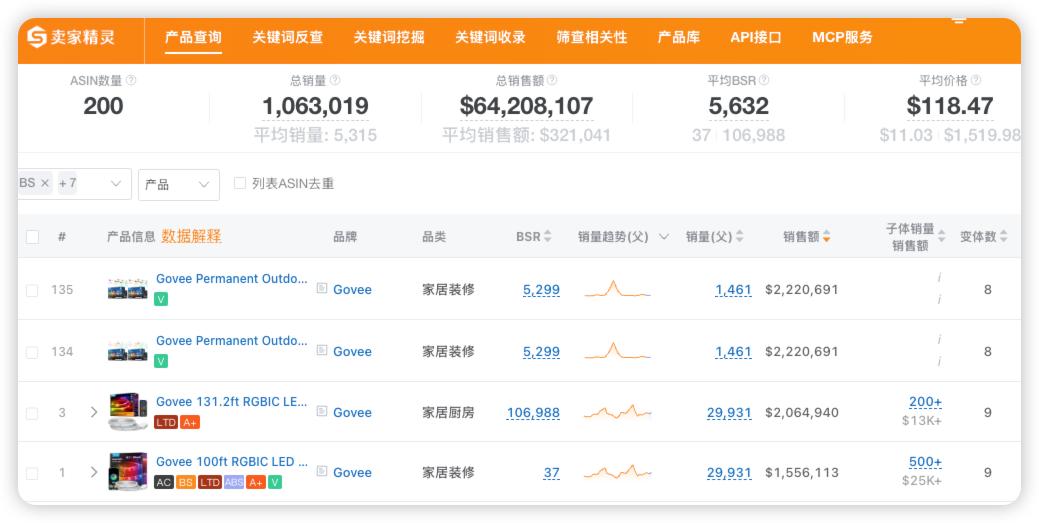Click the sales trend sparkline in row 1

[x=618, y=472]
